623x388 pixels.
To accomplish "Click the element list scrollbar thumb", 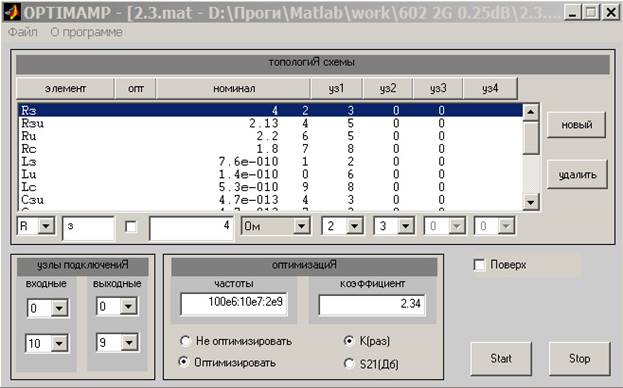I will (531, 138).
